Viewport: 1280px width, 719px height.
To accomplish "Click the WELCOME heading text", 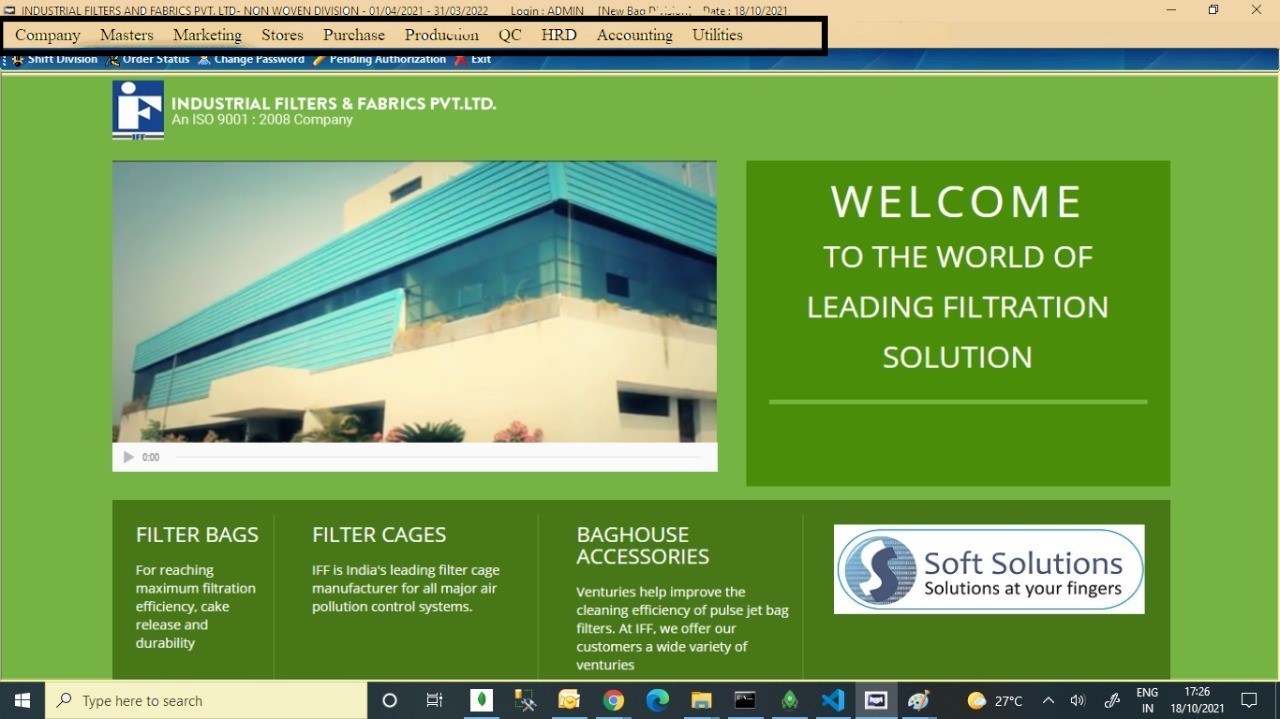I will tap(957, 202).
